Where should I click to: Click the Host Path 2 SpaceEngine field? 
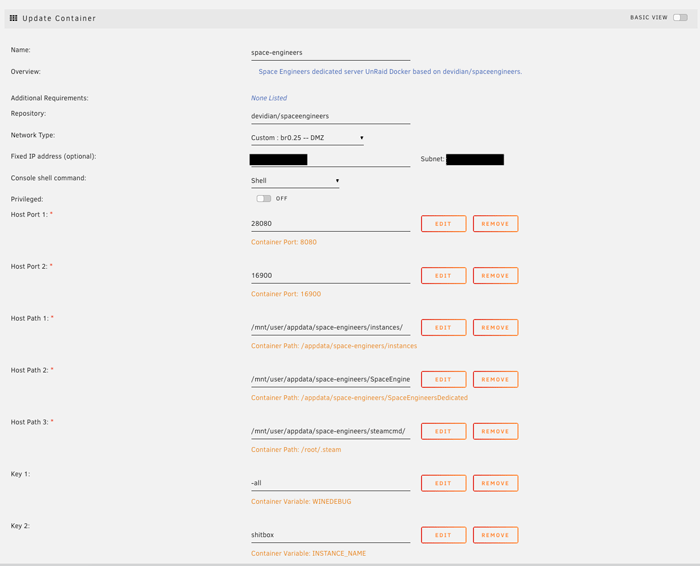(330, 379)
